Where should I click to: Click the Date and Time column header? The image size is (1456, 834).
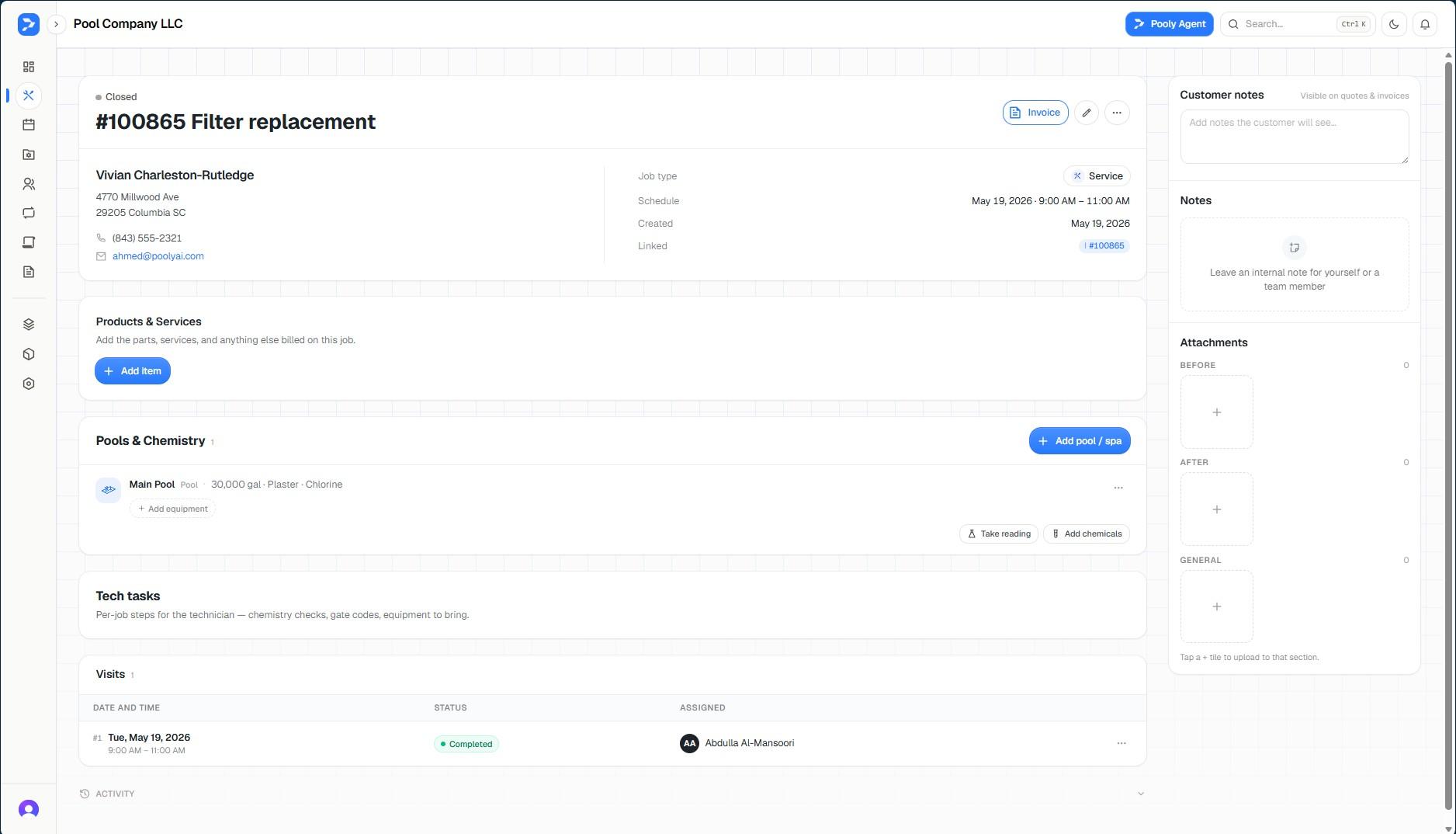[x=127, y=708]
